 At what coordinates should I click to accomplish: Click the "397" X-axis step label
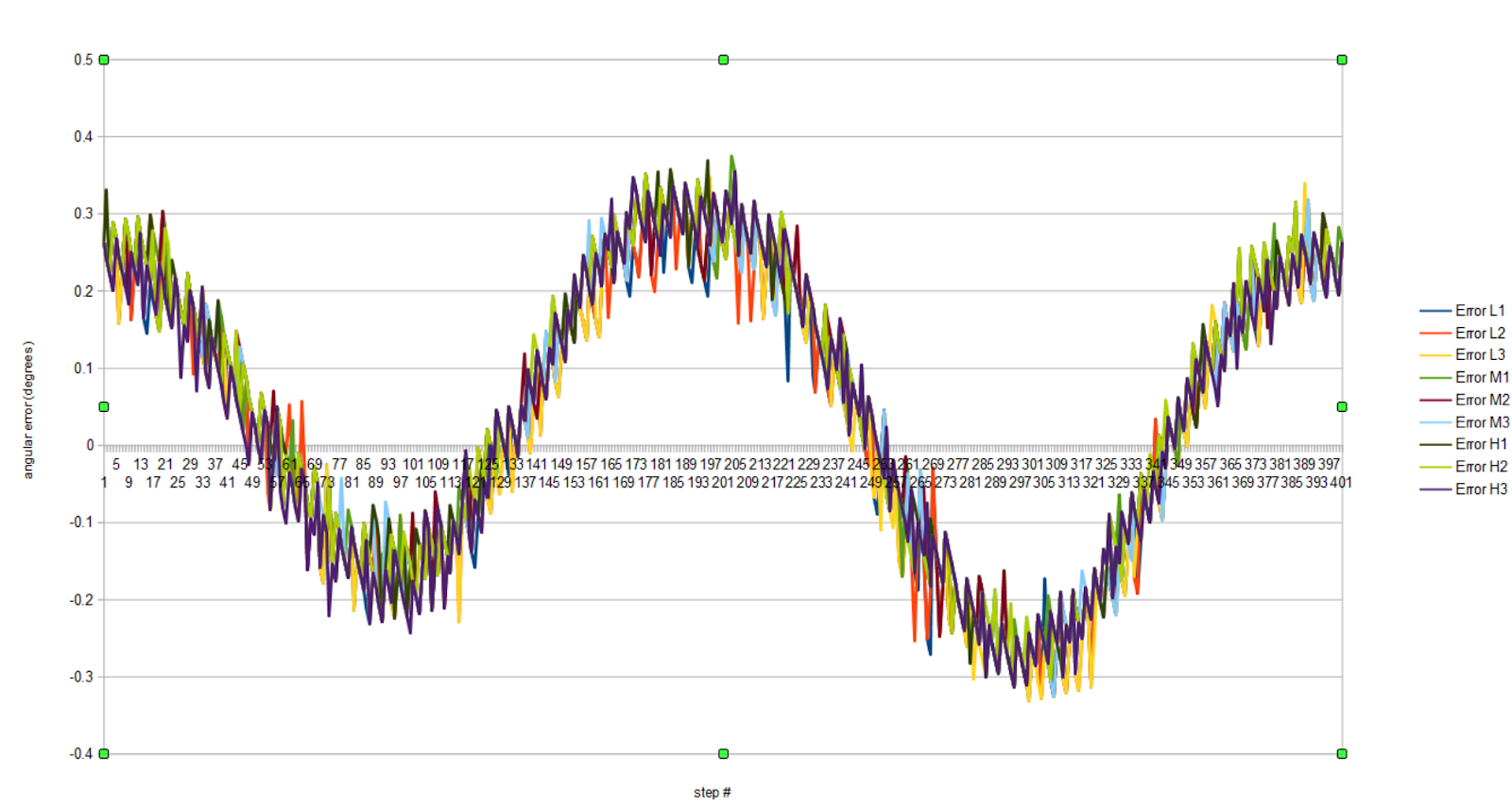pos(1329,464)
